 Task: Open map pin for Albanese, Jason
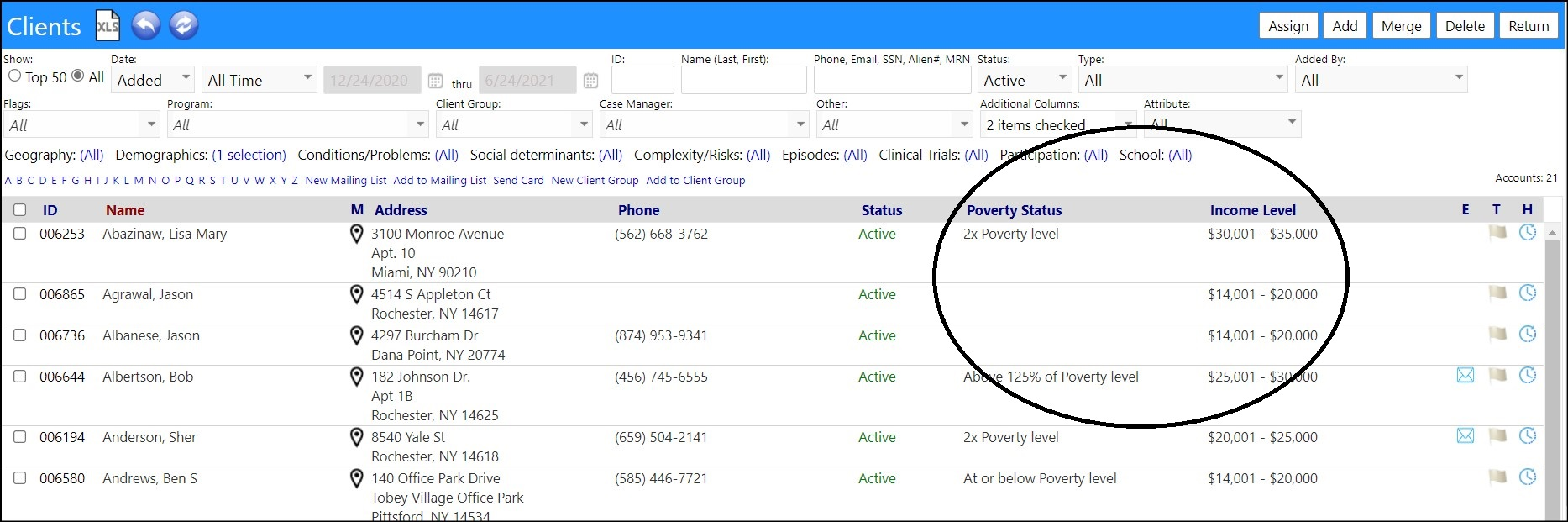[356, 336]
